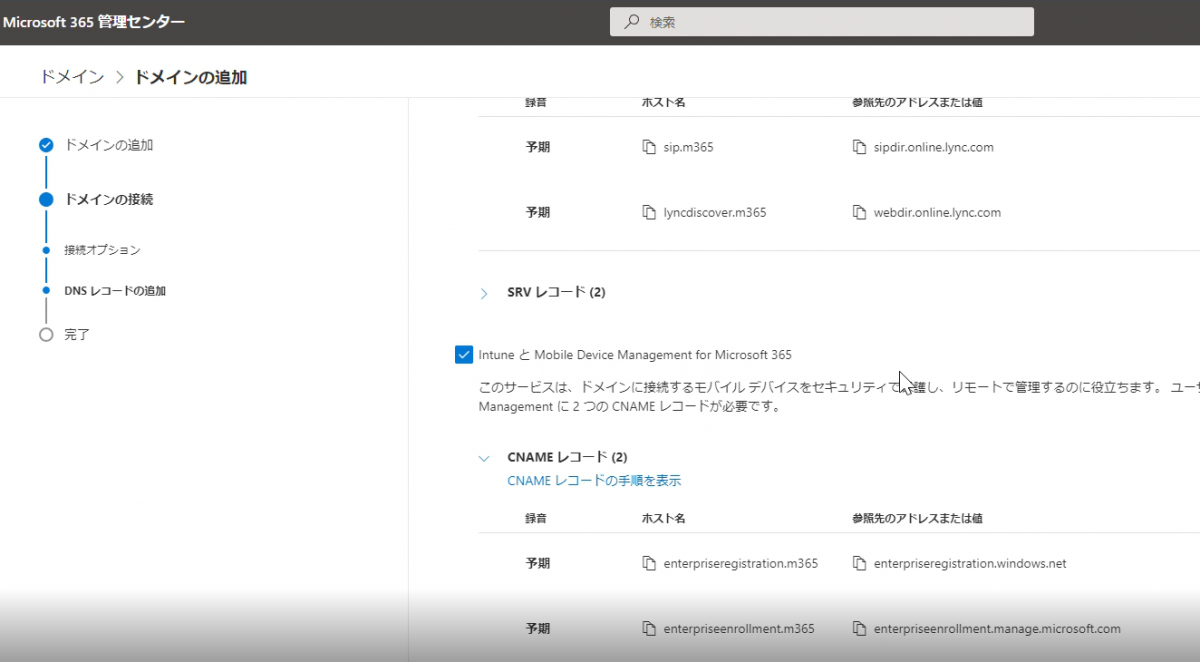Viewport: 1200px width, 662px height.
Task: Uncheck Intune and Mobile Device Management checkbox
Action: (x=464, y=355)
